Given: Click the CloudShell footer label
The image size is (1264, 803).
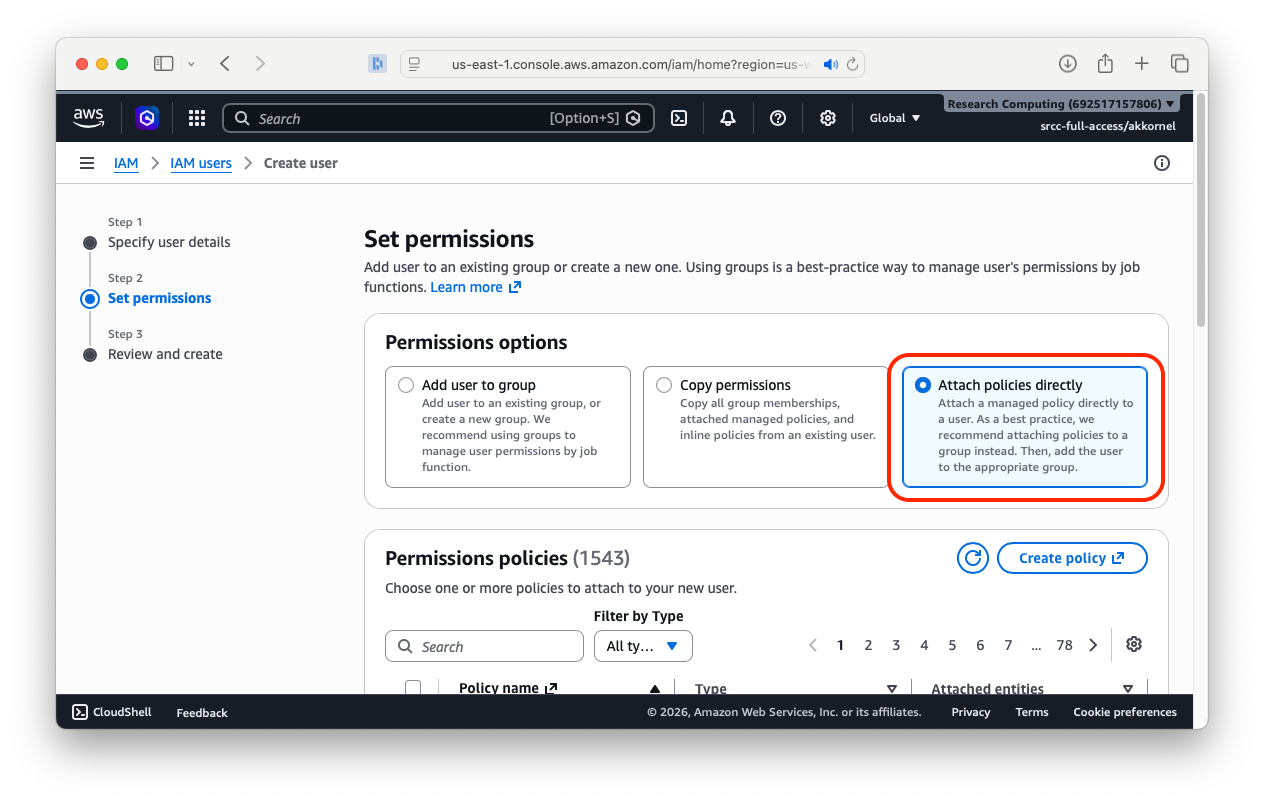Looking at the screenshot, I should pos(122,712).
